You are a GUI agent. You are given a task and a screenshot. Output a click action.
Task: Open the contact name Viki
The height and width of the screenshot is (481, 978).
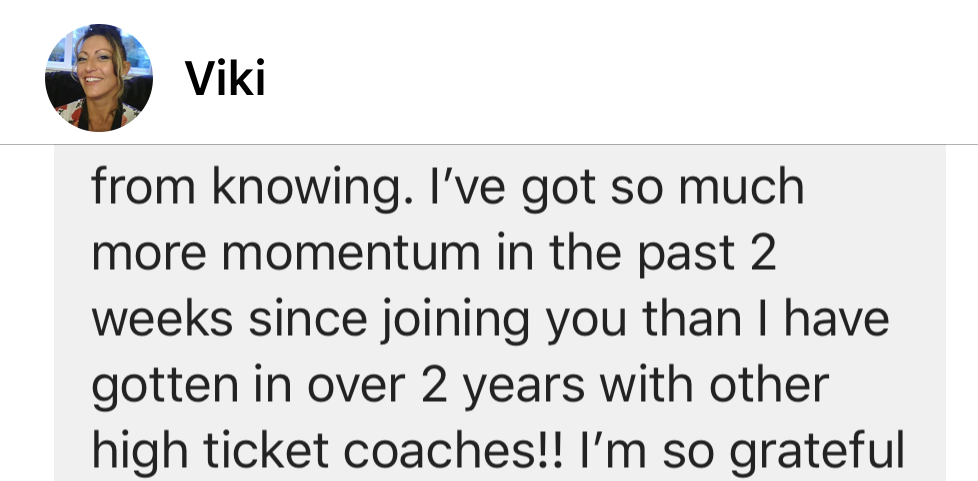225,80
